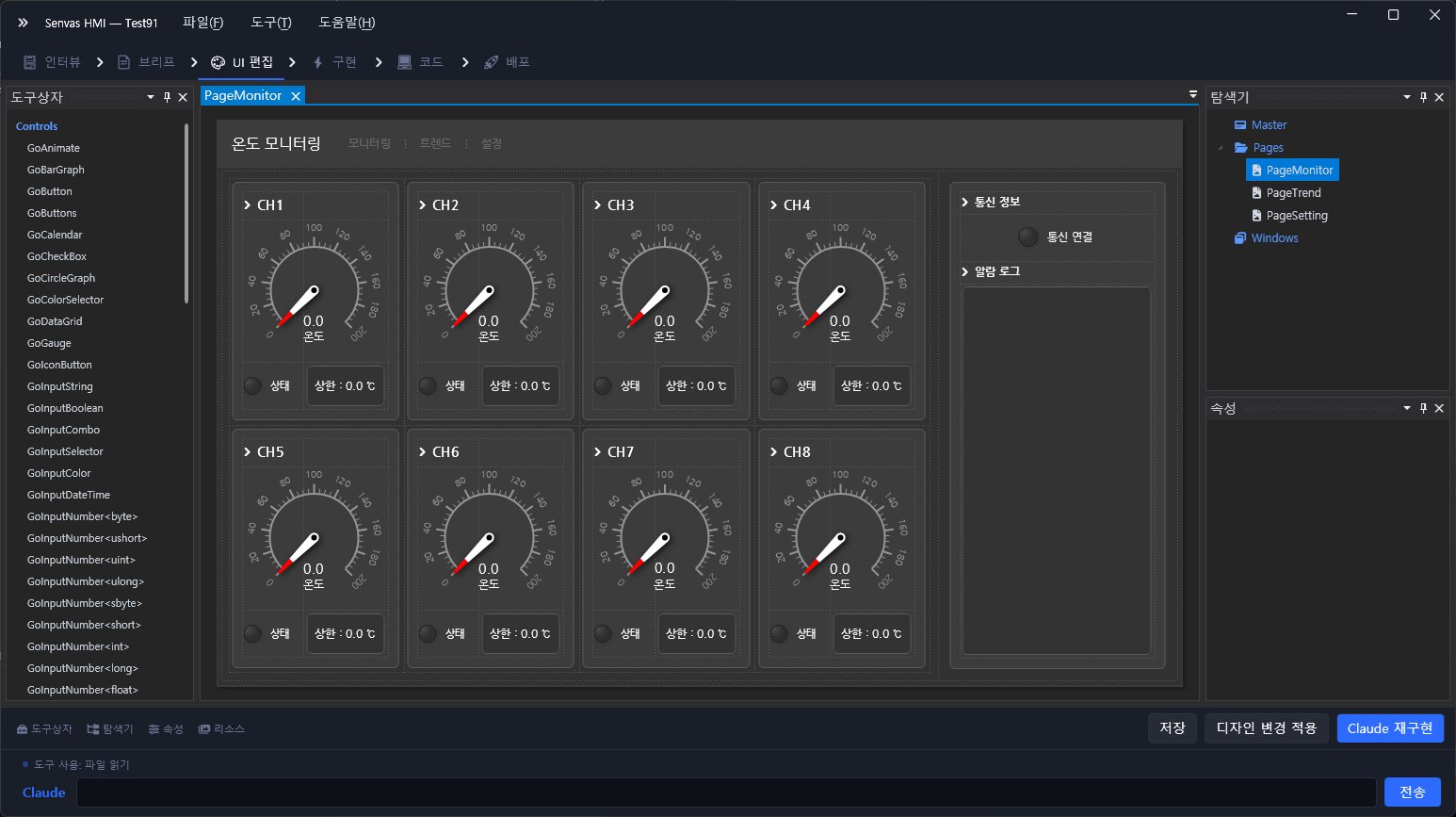Toggle the CH1 상태 lamp
The width and height of the screenshot is (1456, 817).
[252, 385]
